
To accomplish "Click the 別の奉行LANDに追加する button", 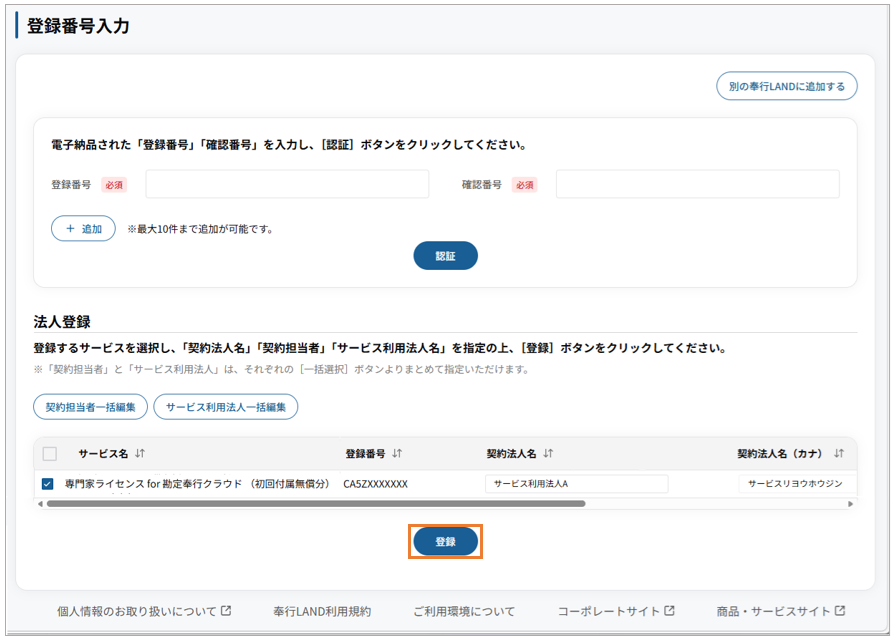I will (786, 86).
